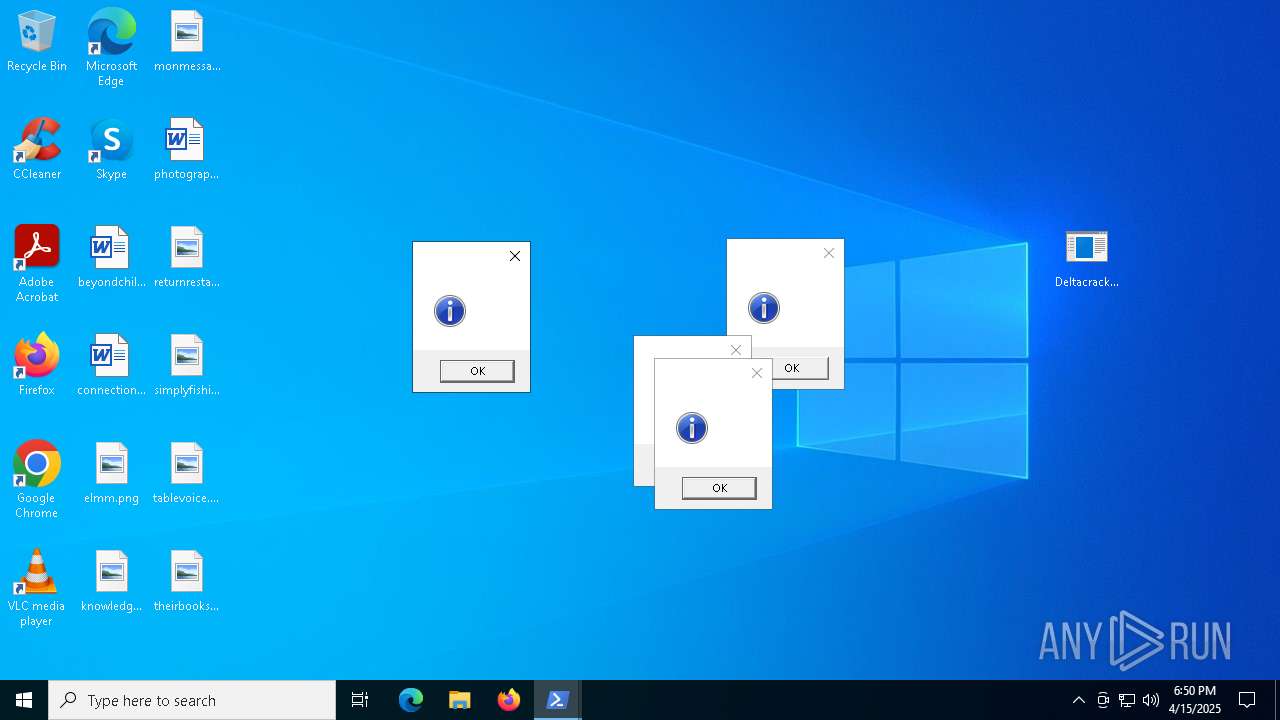1280x720 pixels.
Task: Open the Meet Now tray icon
Action: (1103, 700)
